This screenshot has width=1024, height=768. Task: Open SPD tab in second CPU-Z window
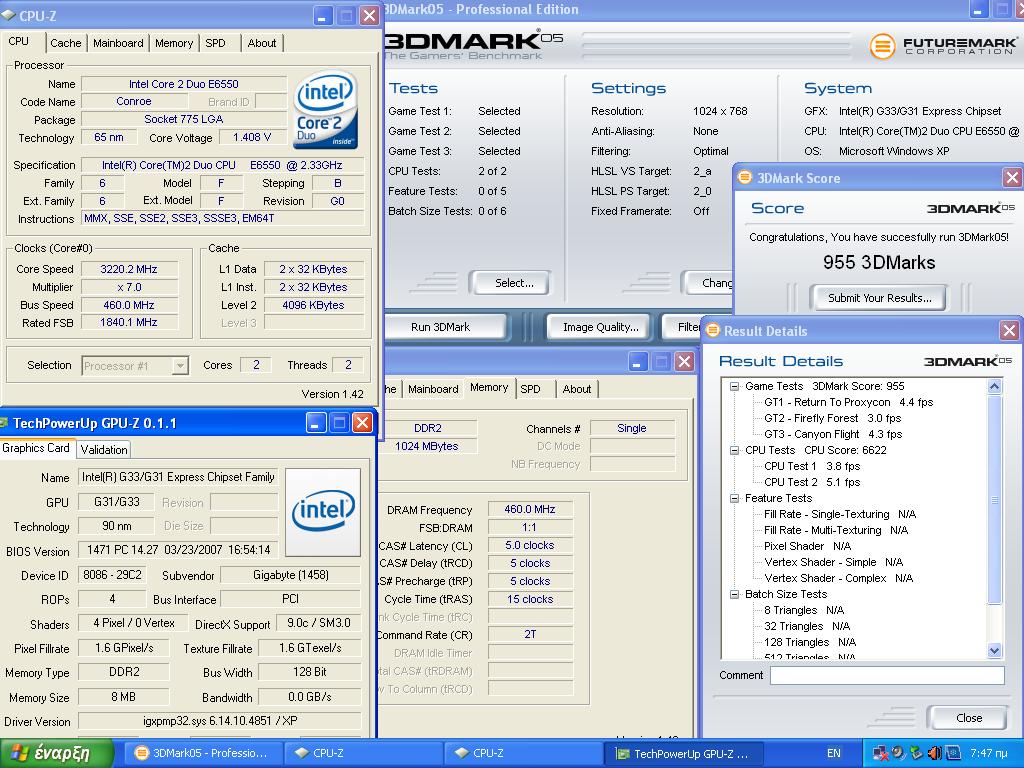pos(530,389)
